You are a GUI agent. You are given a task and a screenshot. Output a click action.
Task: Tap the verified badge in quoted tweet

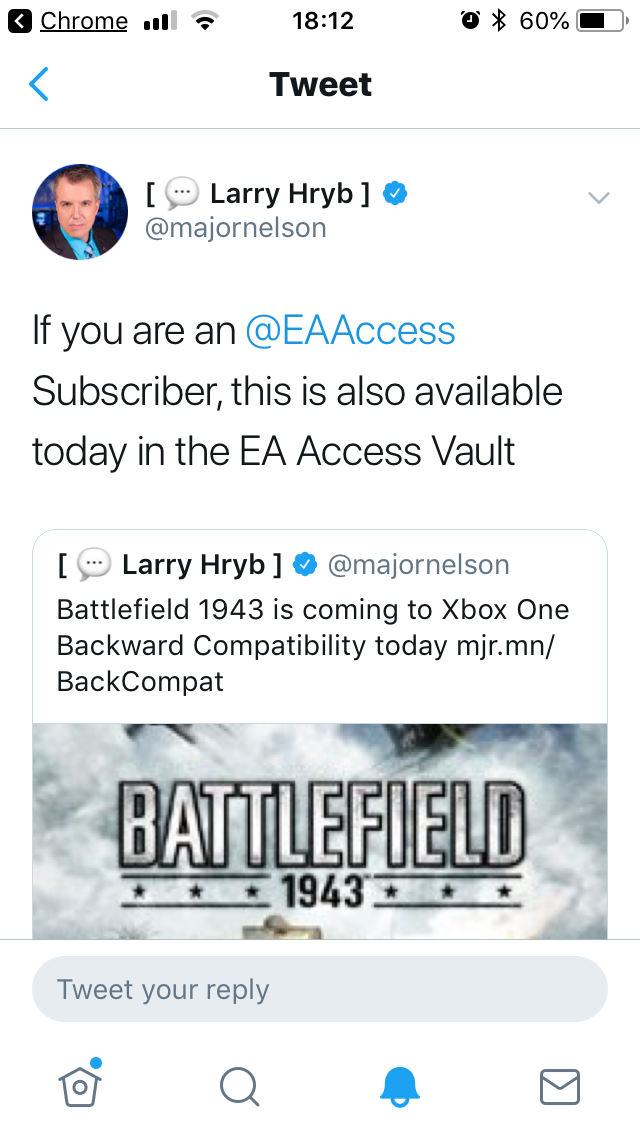point(304,565)
